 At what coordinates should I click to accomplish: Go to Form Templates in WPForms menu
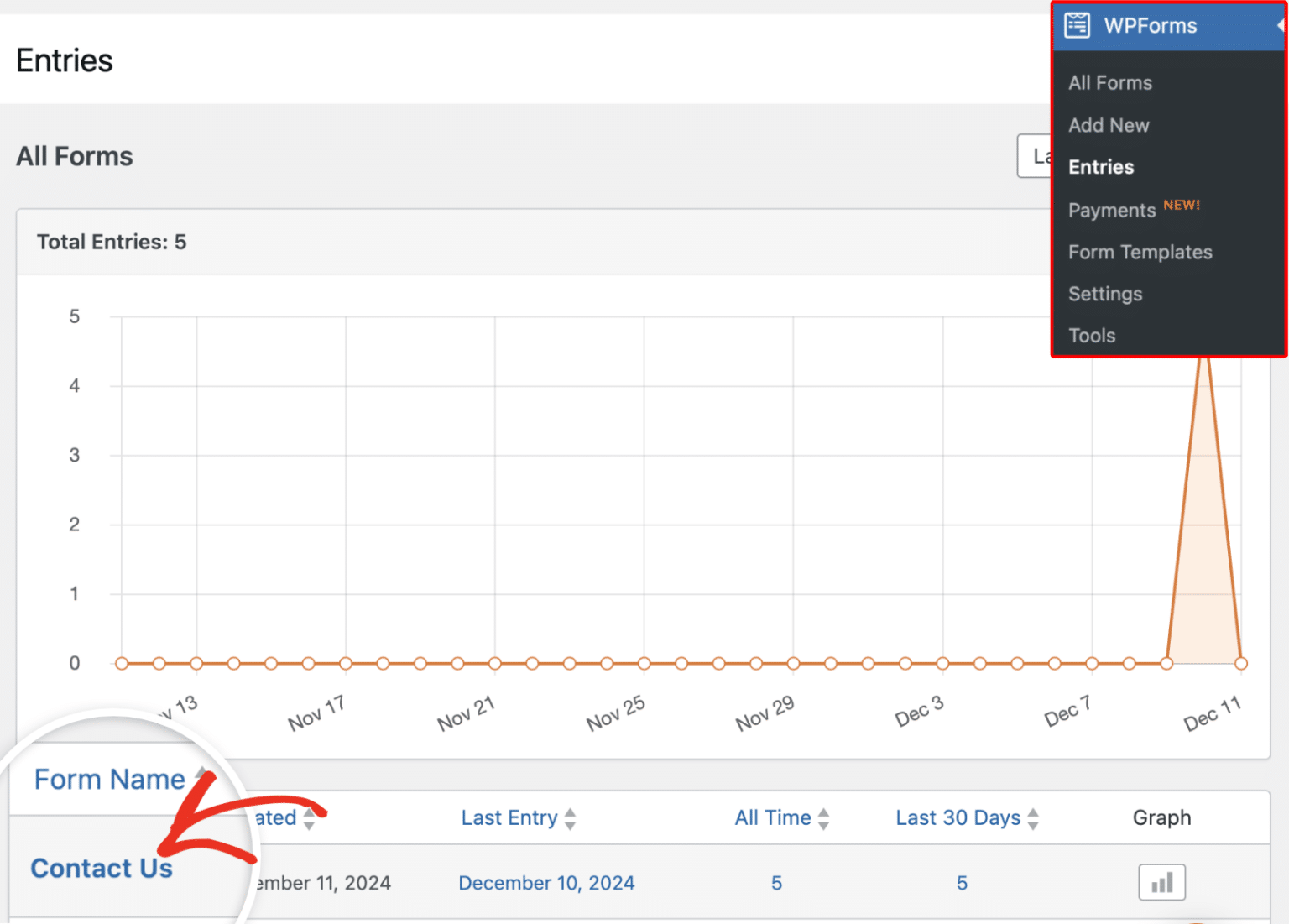click(1140, 252)
